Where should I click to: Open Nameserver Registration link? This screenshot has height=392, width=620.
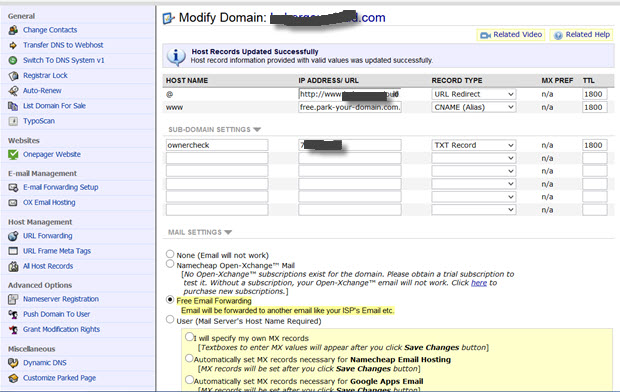pos(61,299)
